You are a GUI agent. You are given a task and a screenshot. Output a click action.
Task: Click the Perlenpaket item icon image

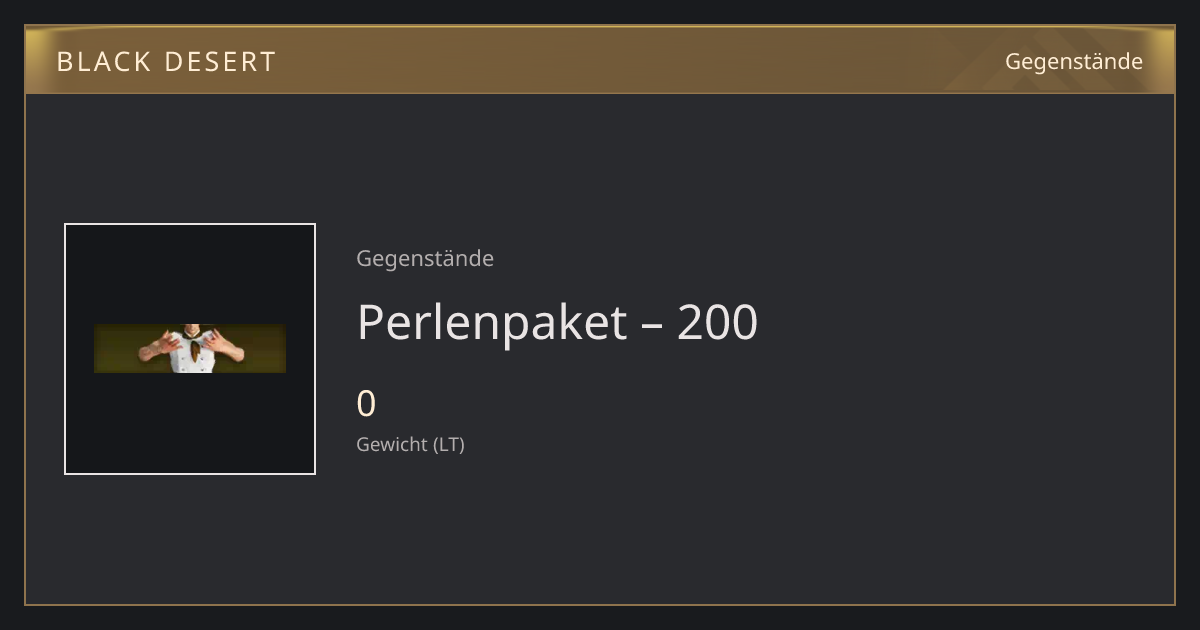coord(190,348)
